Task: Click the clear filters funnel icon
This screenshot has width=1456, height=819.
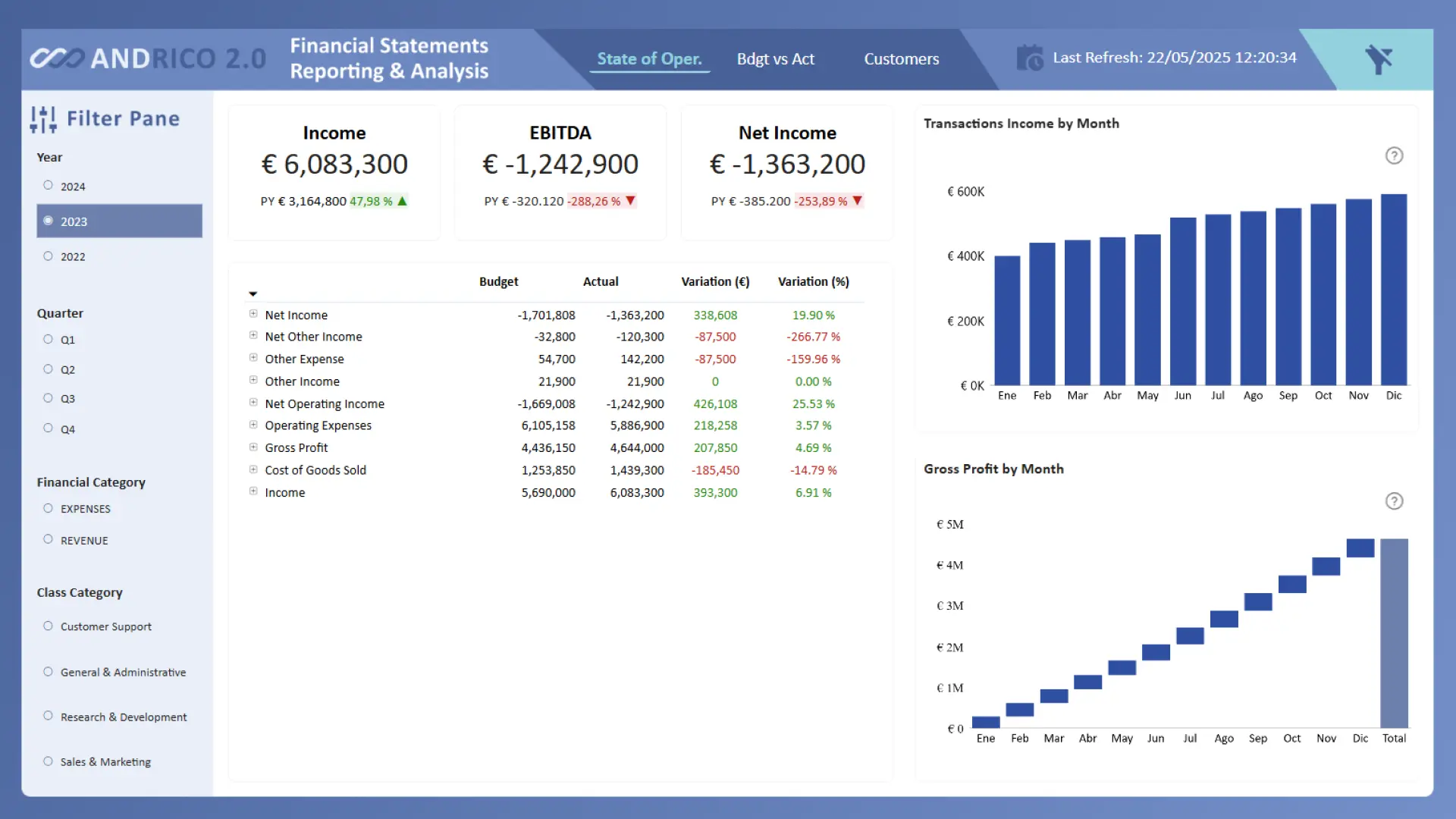Action: pos(1378,59)
